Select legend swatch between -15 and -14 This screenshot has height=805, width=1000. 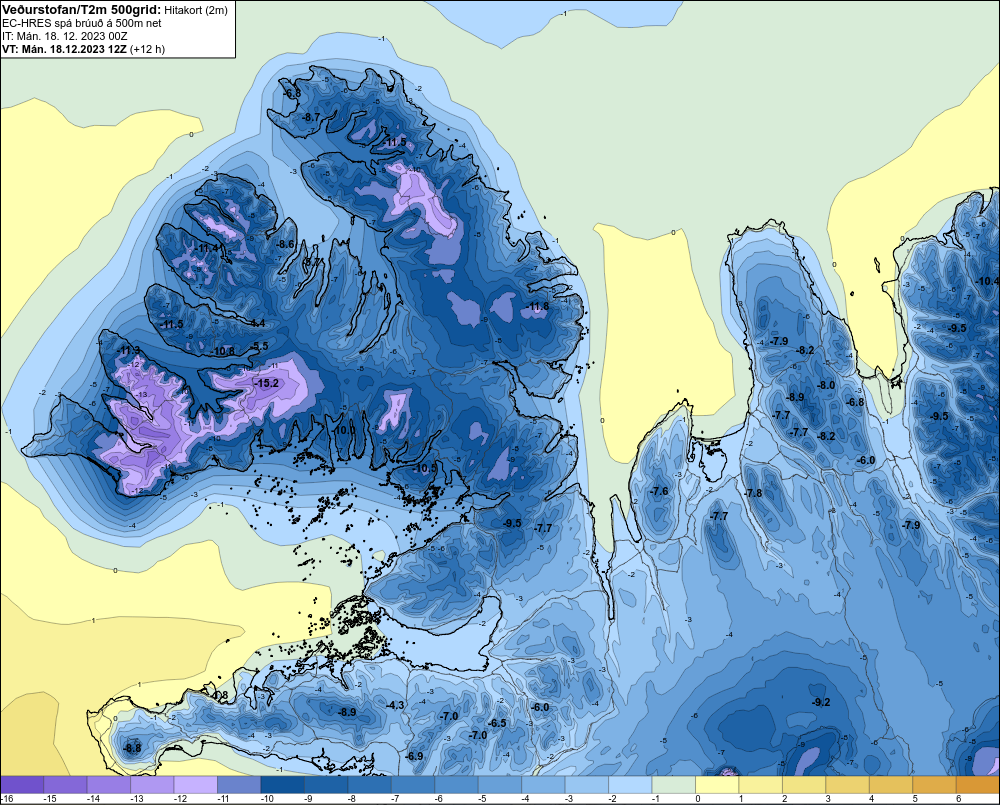coord(65,785)
